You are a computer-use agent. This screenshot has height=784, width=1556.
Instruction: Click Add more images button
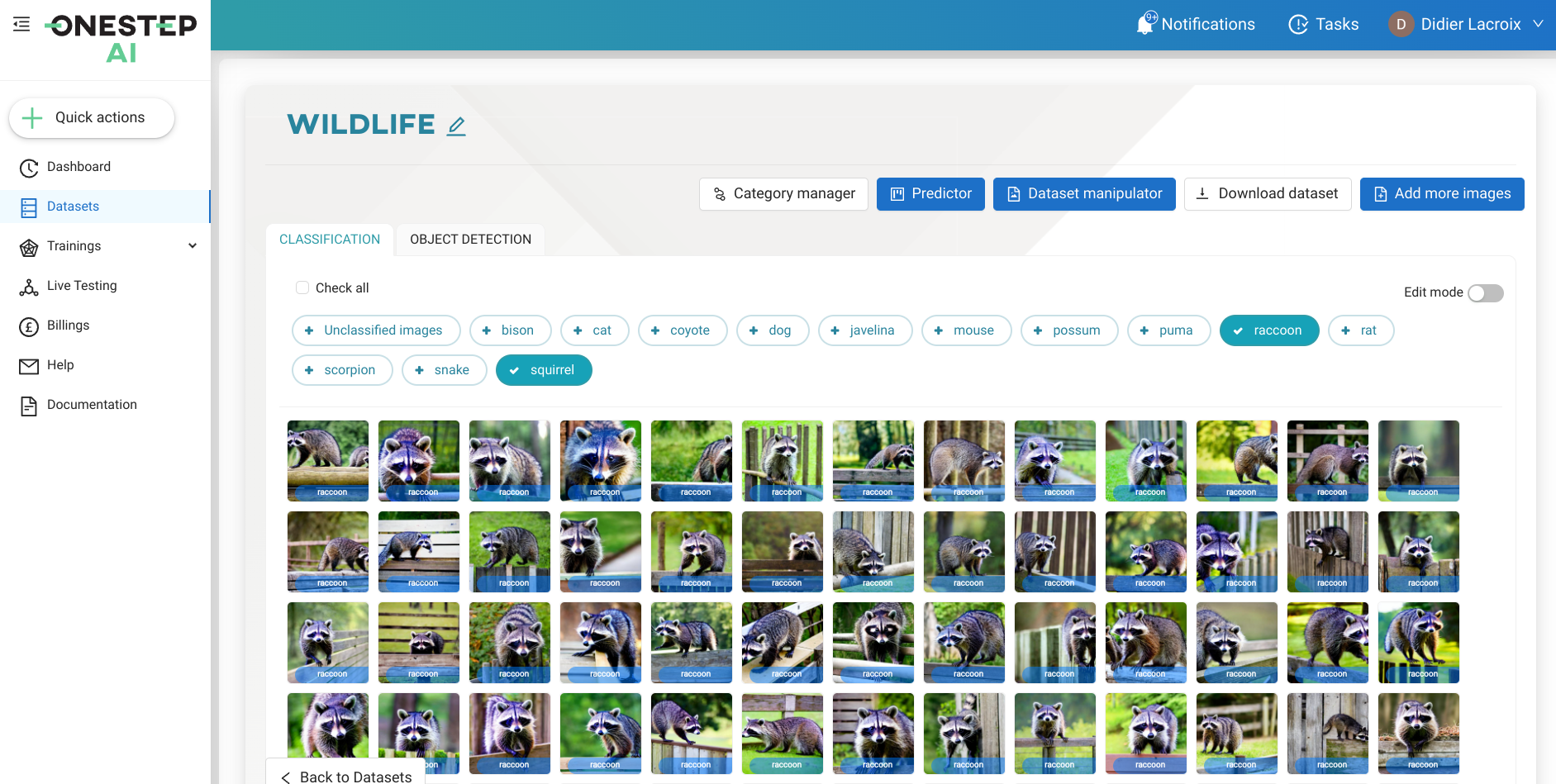pyautogui.click(x=1441, y=194)
